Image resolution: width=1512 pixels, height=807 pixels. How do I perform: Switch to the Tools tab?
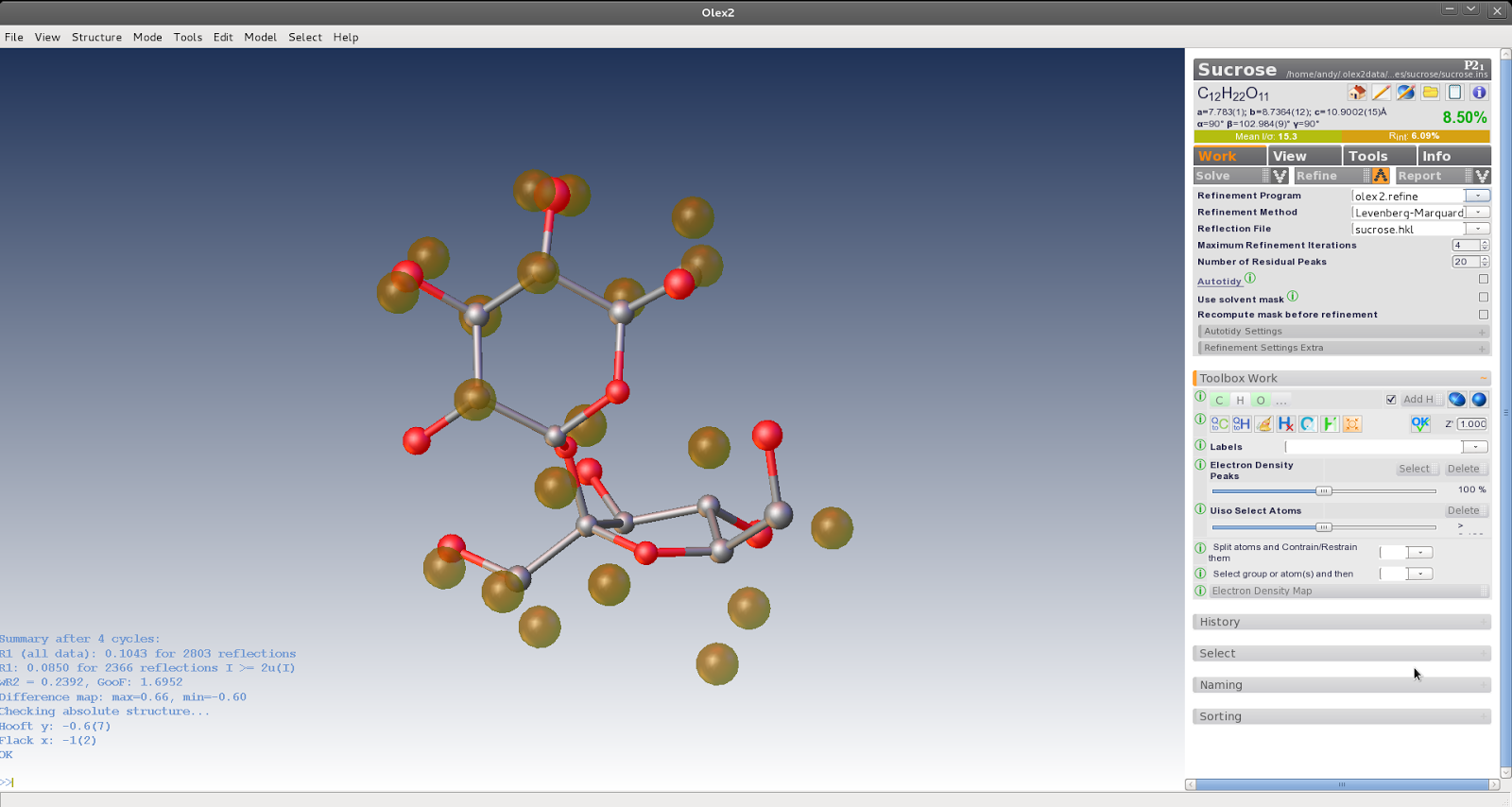coord(1380,156)
